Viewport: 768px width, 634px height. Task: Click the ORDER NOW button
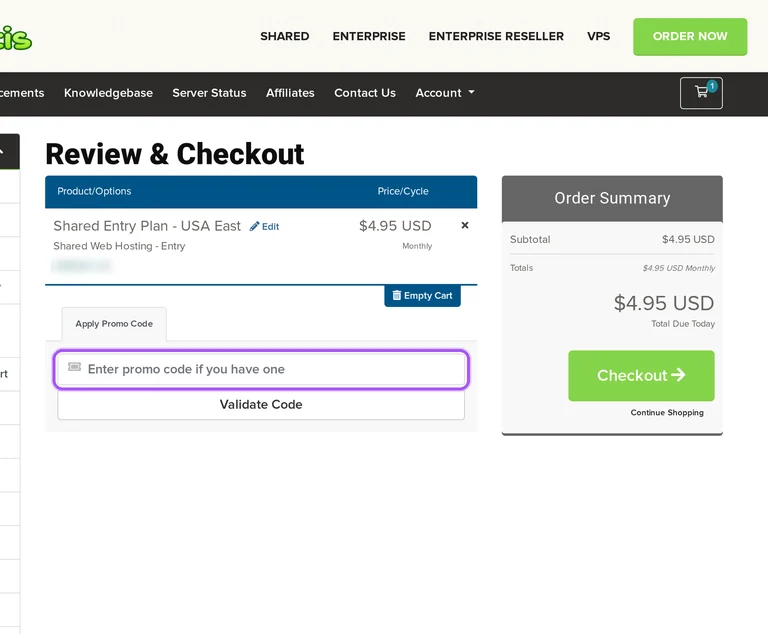point(690,37)
